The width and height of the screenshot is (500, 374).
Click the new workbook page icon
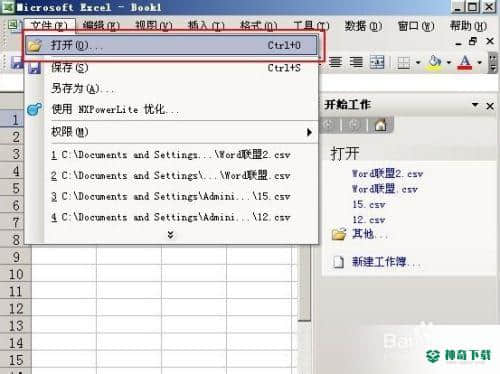(x=338, y=262)
